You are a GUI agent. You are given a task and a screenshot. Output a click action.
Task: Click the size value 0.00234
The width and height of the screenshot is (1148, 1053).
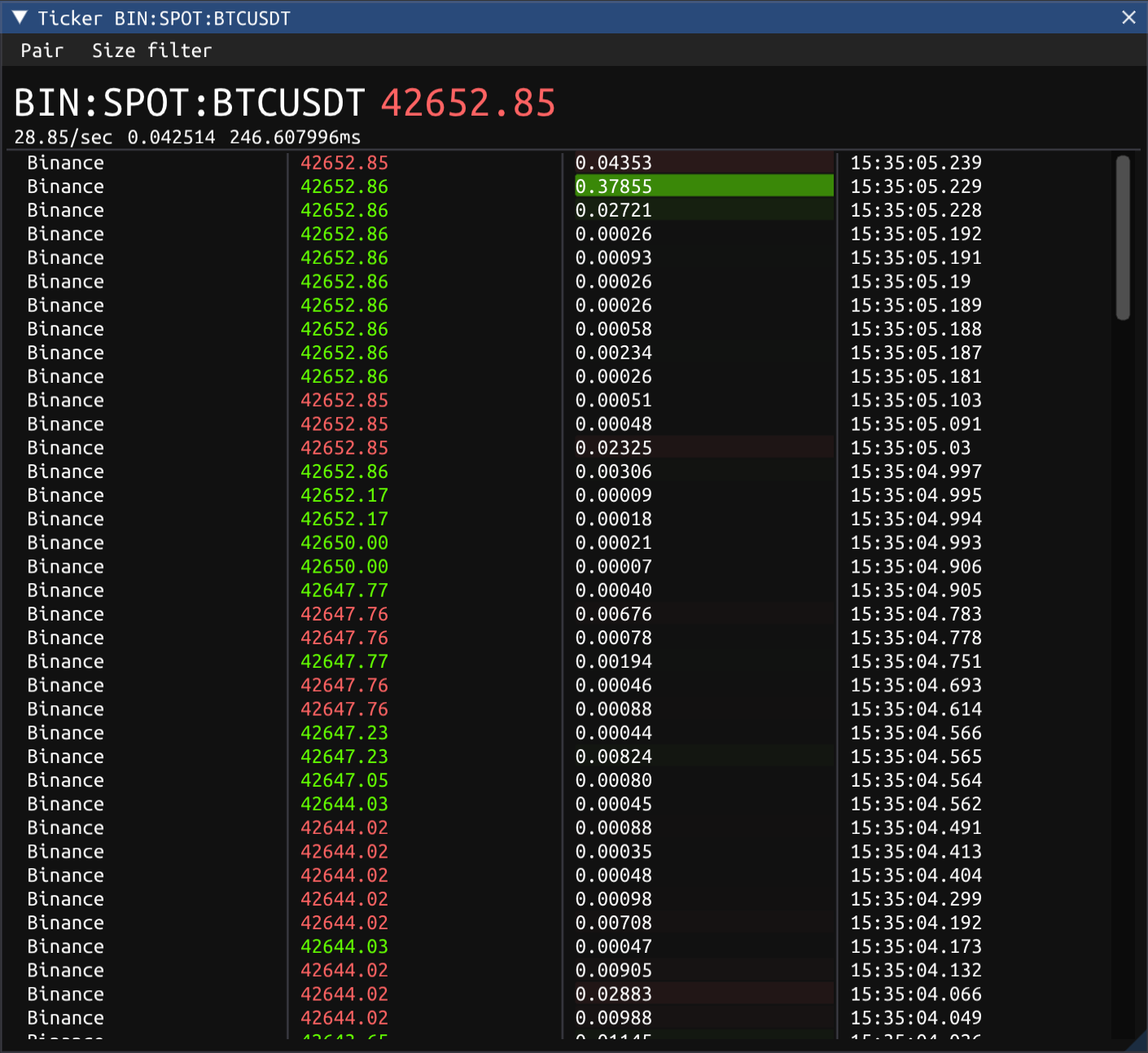tap(614, 353)
